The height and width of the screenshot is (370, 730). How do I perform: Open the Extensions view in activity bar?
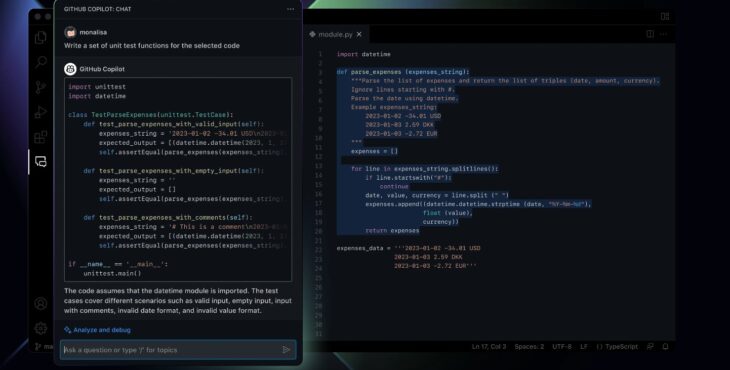[41, 137]
